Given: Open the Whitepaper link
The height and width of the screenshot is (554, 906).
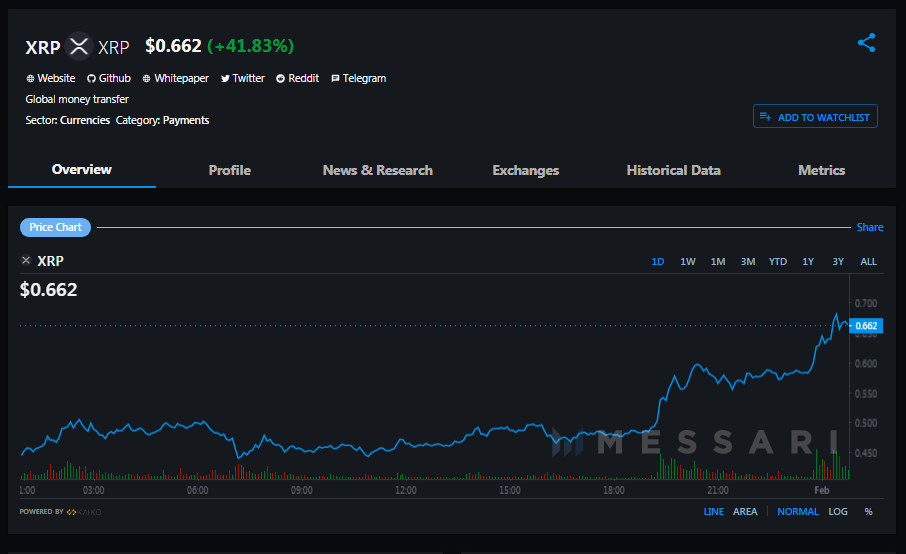Looking at the screenshot, I should [x=176, y=78].
